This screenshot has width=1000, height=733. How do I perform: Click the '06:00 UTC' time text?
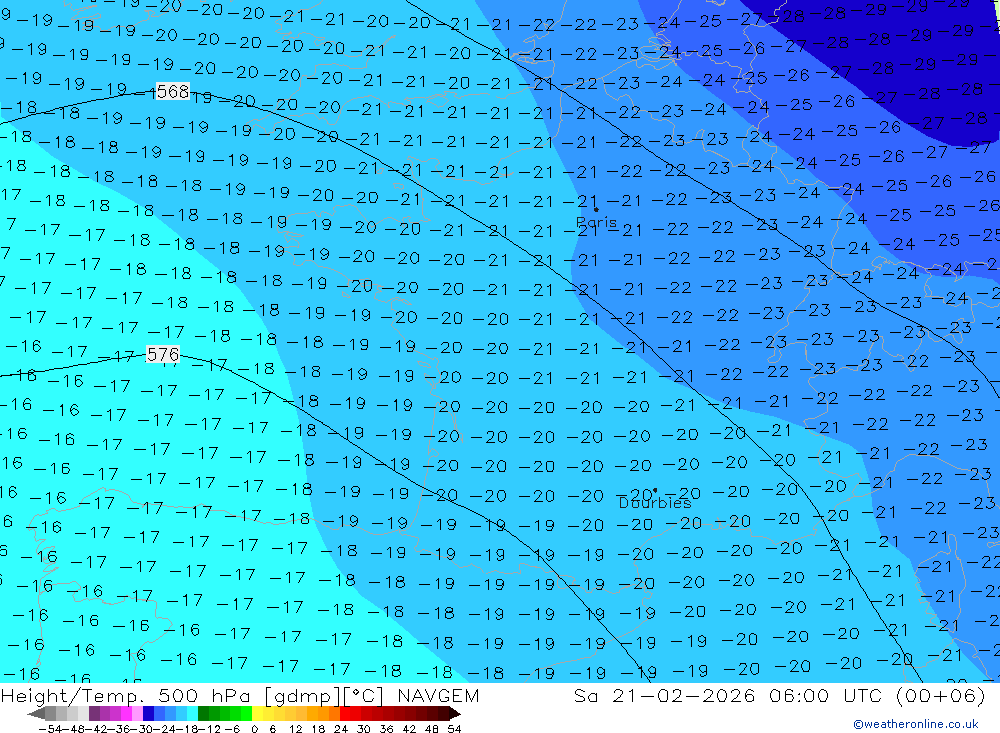coord(828,695)
